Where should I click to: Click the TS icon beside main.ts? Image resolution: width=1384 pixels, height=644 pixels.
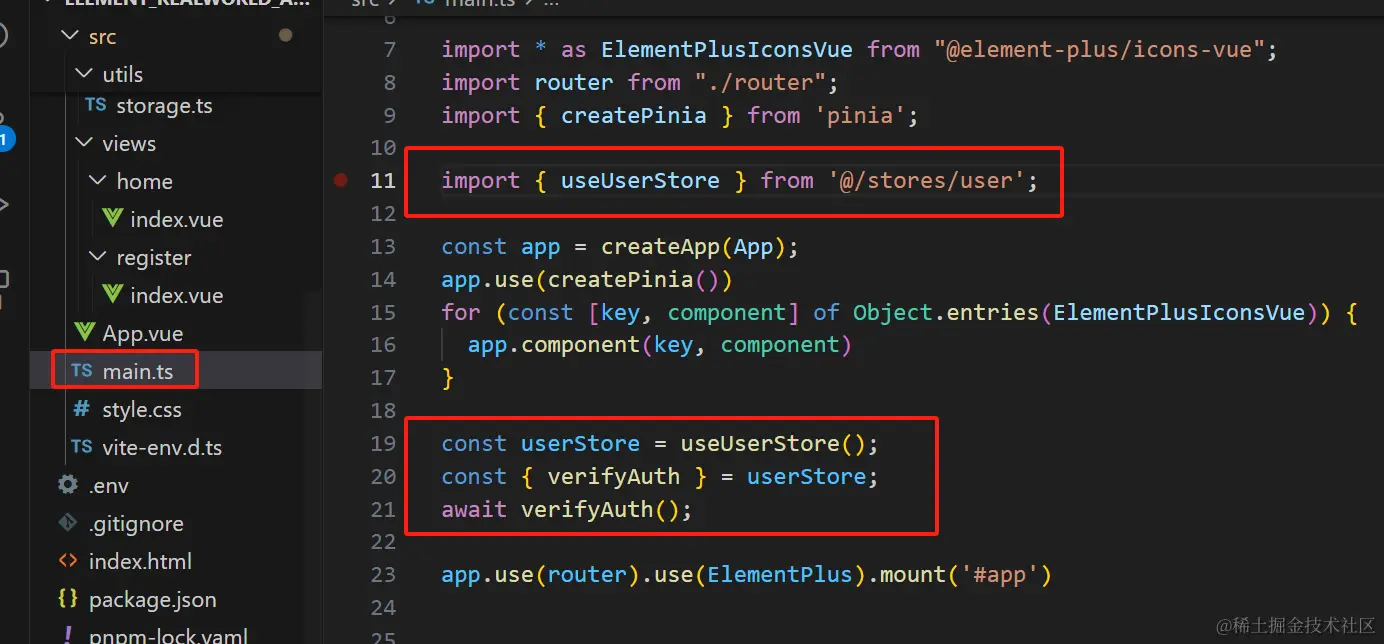82,371
